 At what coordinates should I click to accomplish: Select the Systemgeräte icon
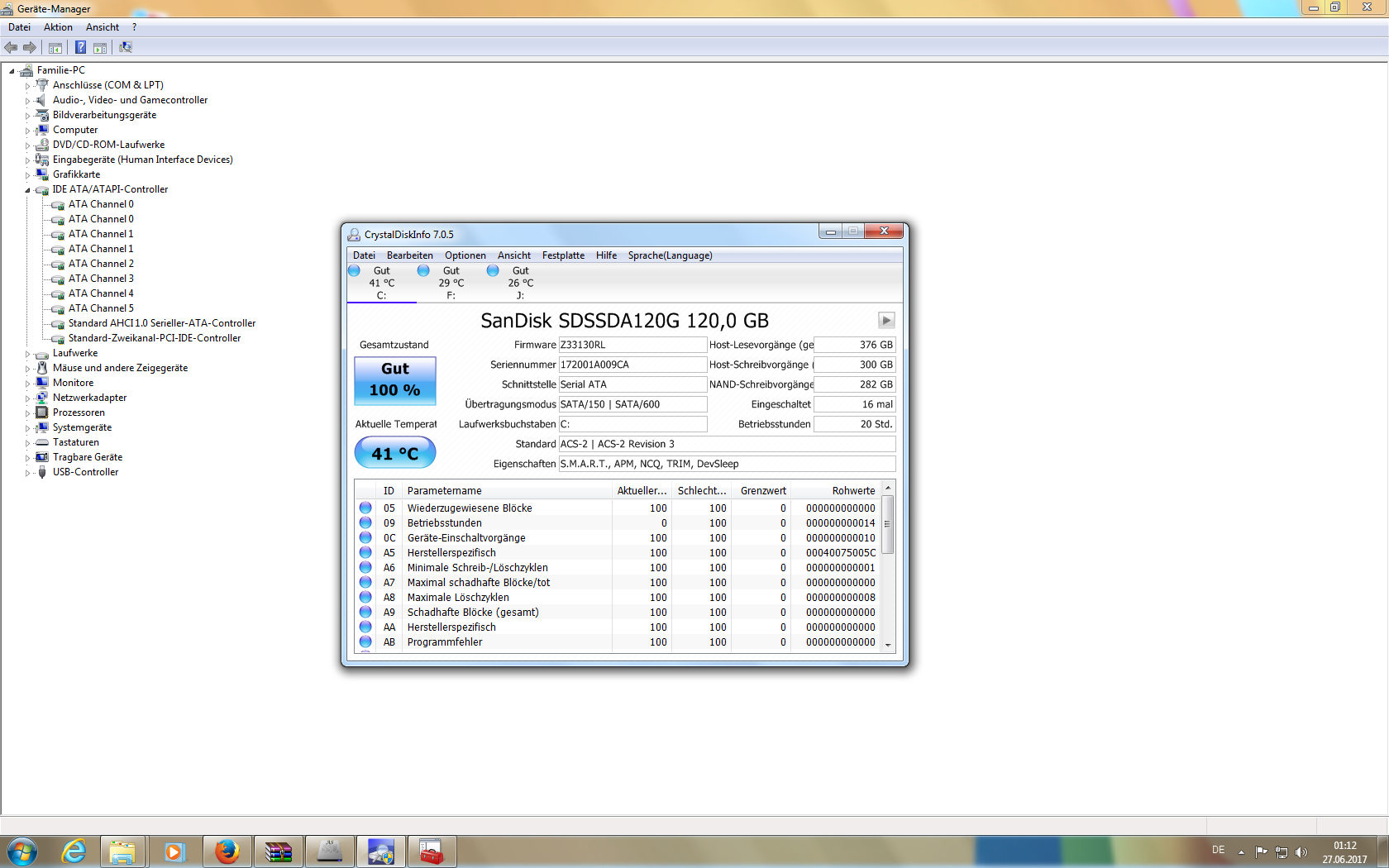point(42,427)
